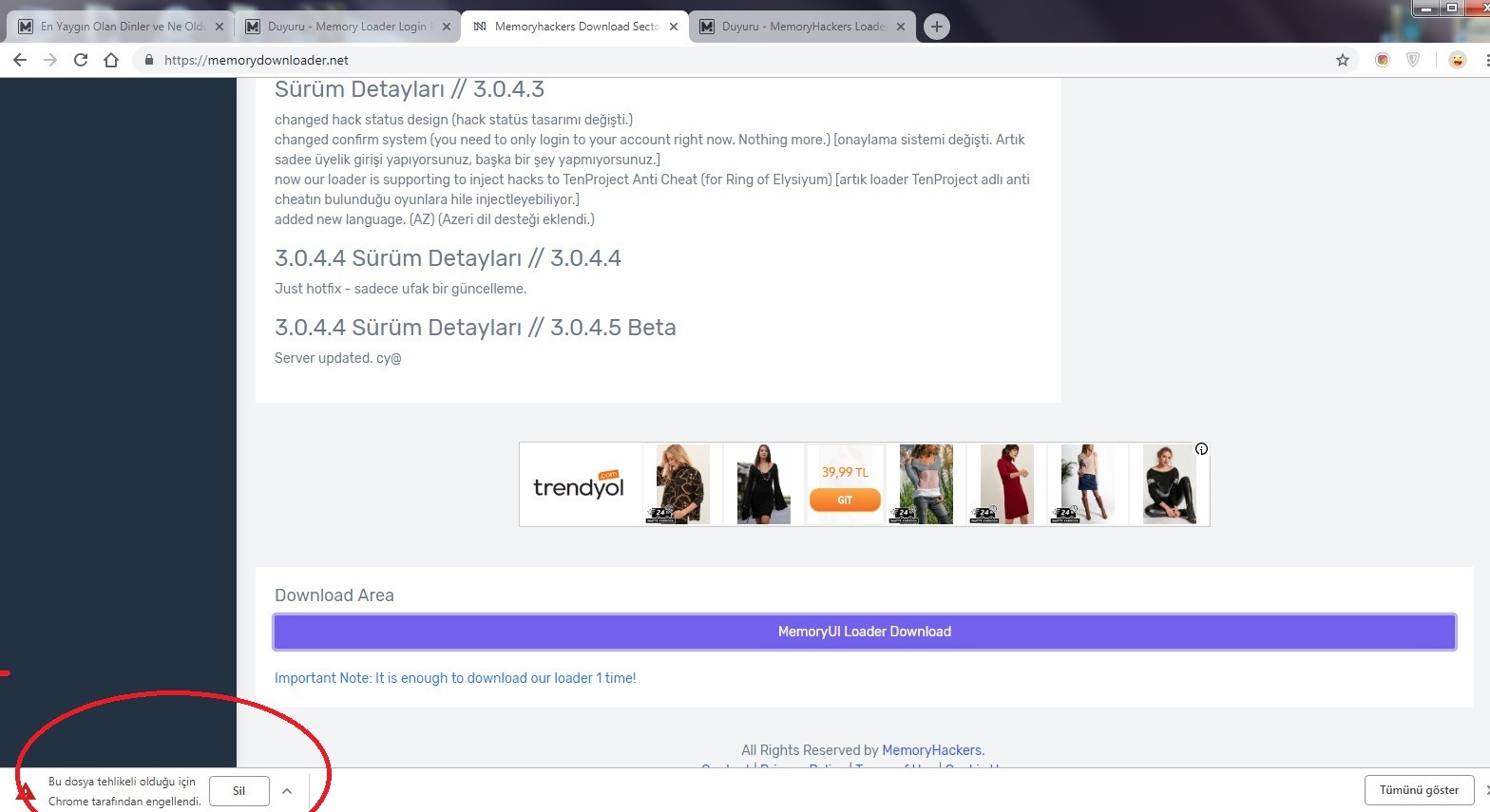The height and width of the screenshot is (812, 1490).
Task: Close the 'Memoryhackers Download Sector' tab
Action: click(x=674, y=27)
